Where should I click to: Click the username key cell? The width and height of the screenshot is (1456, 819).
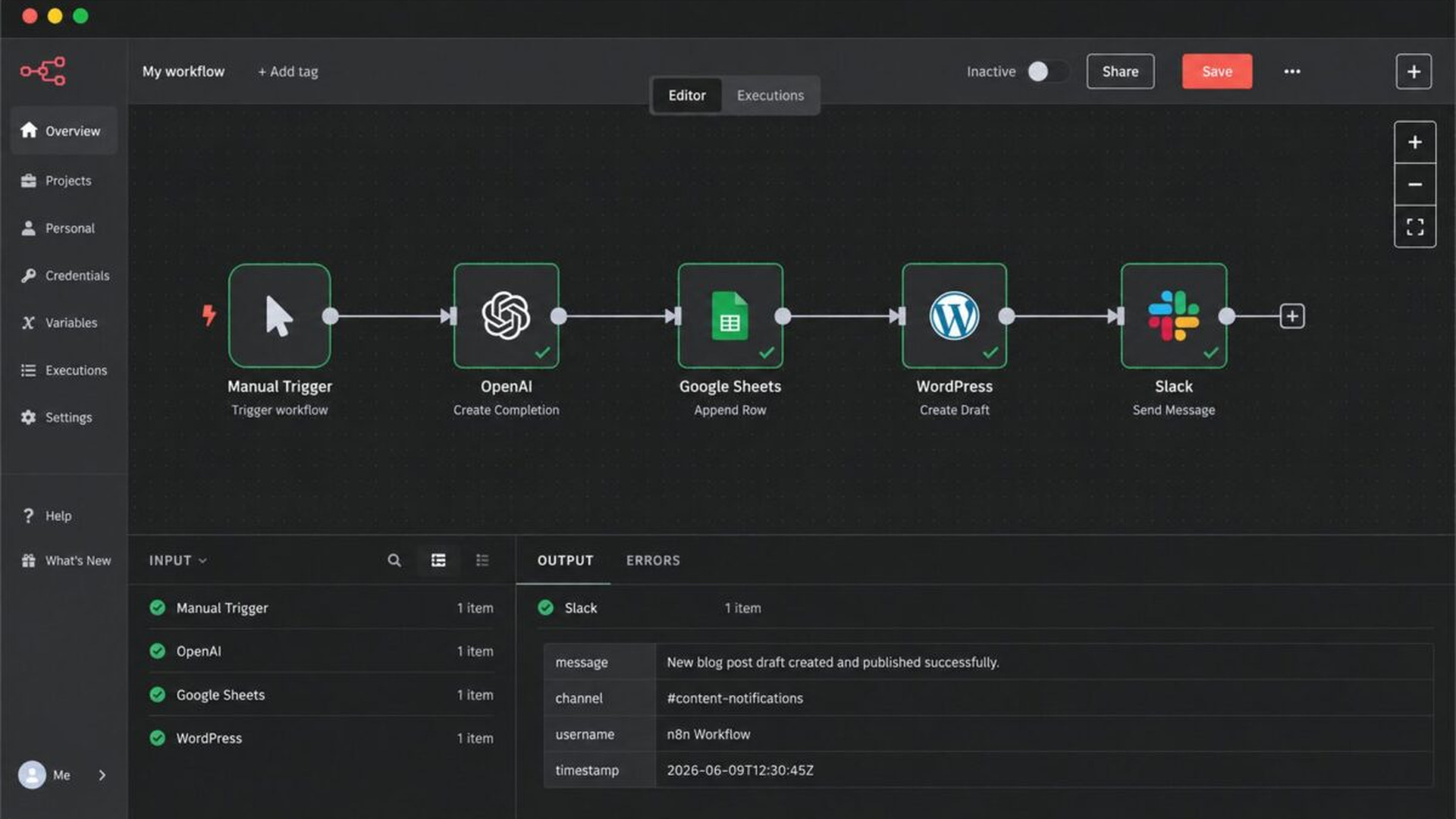[x=599, y=734]
